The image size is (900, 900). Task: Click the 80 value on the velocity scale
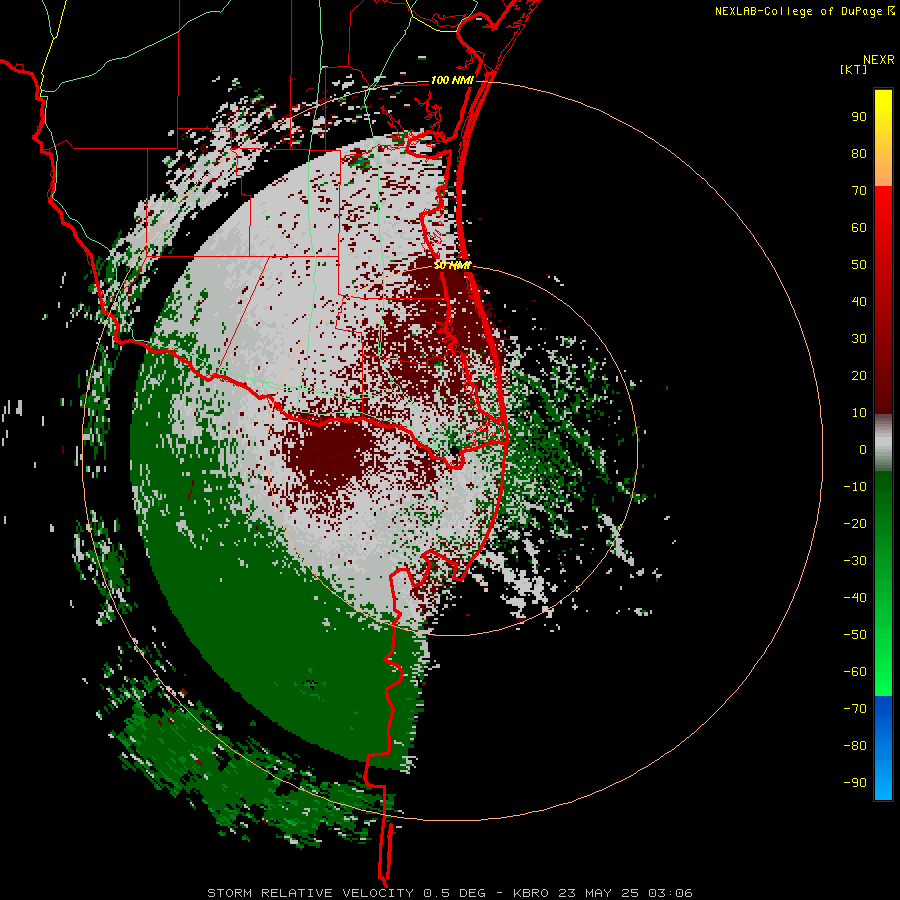tap(859, 153)
